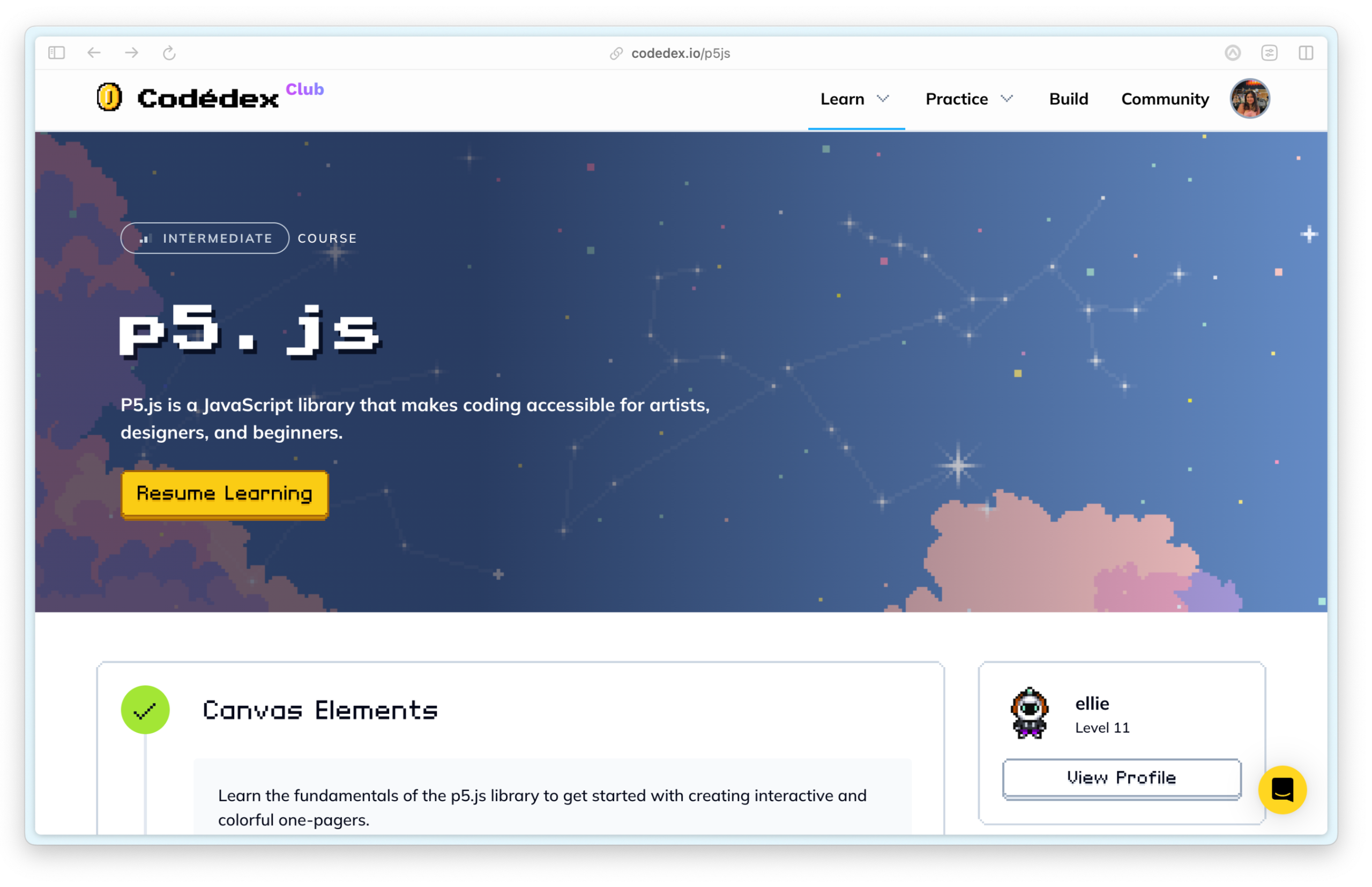Open the Canvas Elements chapter heading
This screenshot has height=887, width=1372.
(319, 710)
